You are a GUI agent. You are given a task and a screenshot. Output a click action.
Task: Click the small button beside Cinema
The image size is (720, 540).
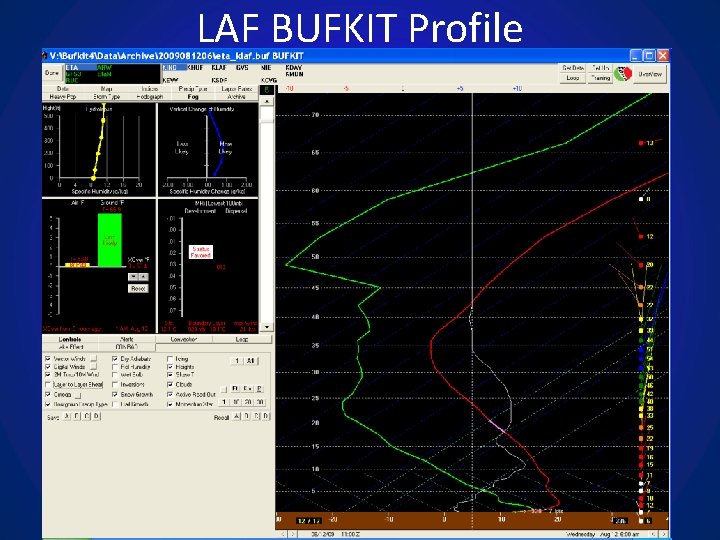[x=78, y=395]
